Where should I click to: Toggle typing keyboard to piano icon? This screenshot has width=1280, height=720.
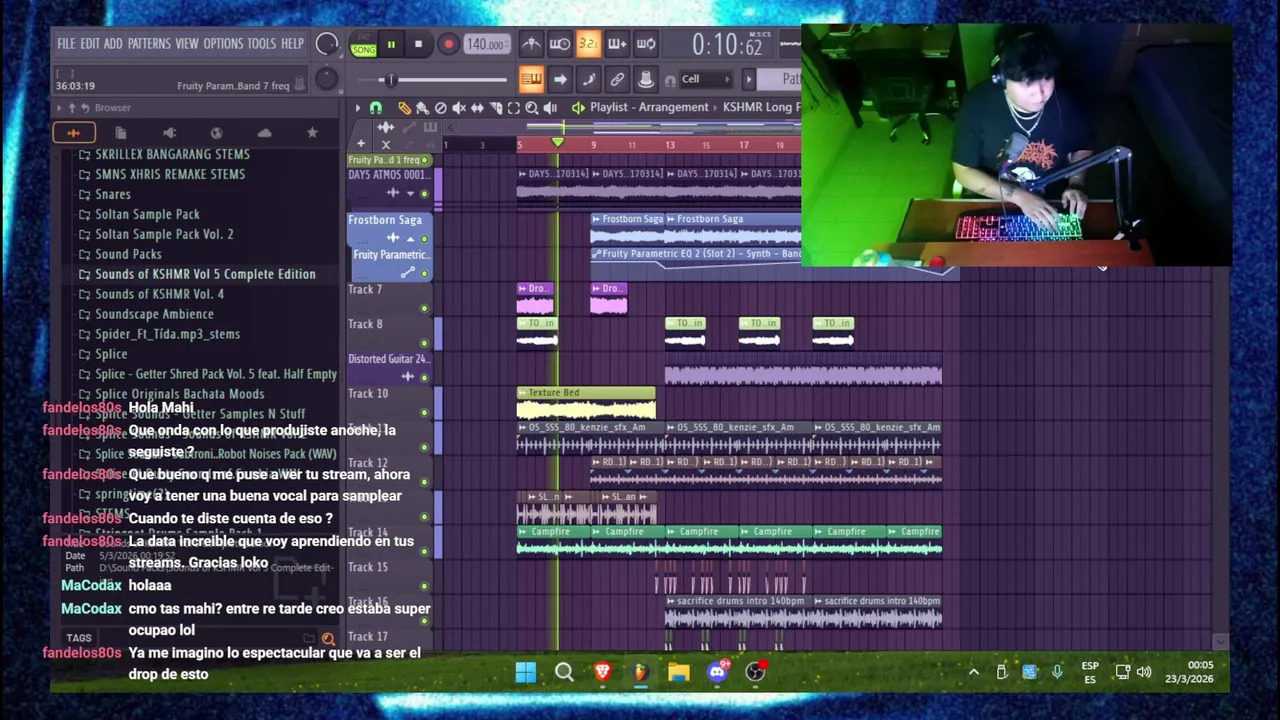pyautogui.click(x=531, y=79)
